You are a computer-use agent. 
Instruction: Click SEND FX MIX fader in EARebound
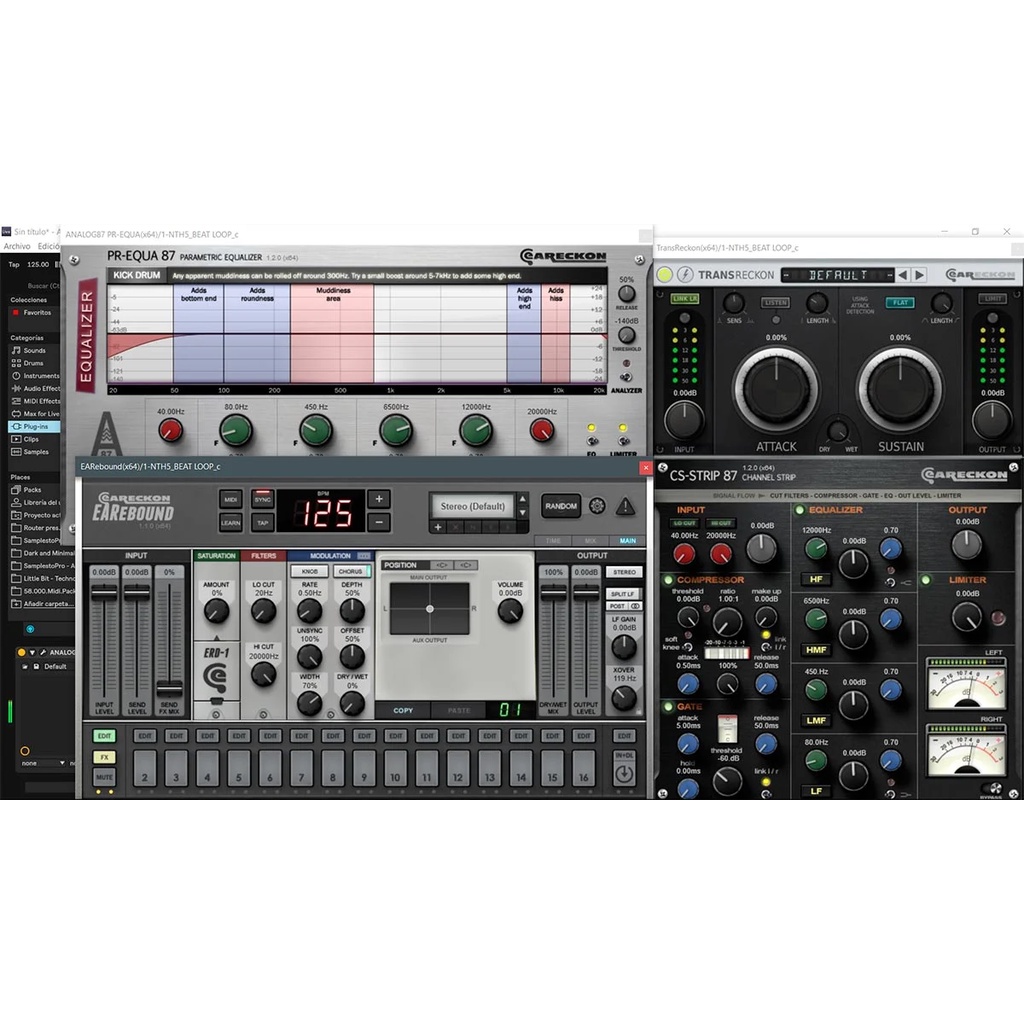169,689
